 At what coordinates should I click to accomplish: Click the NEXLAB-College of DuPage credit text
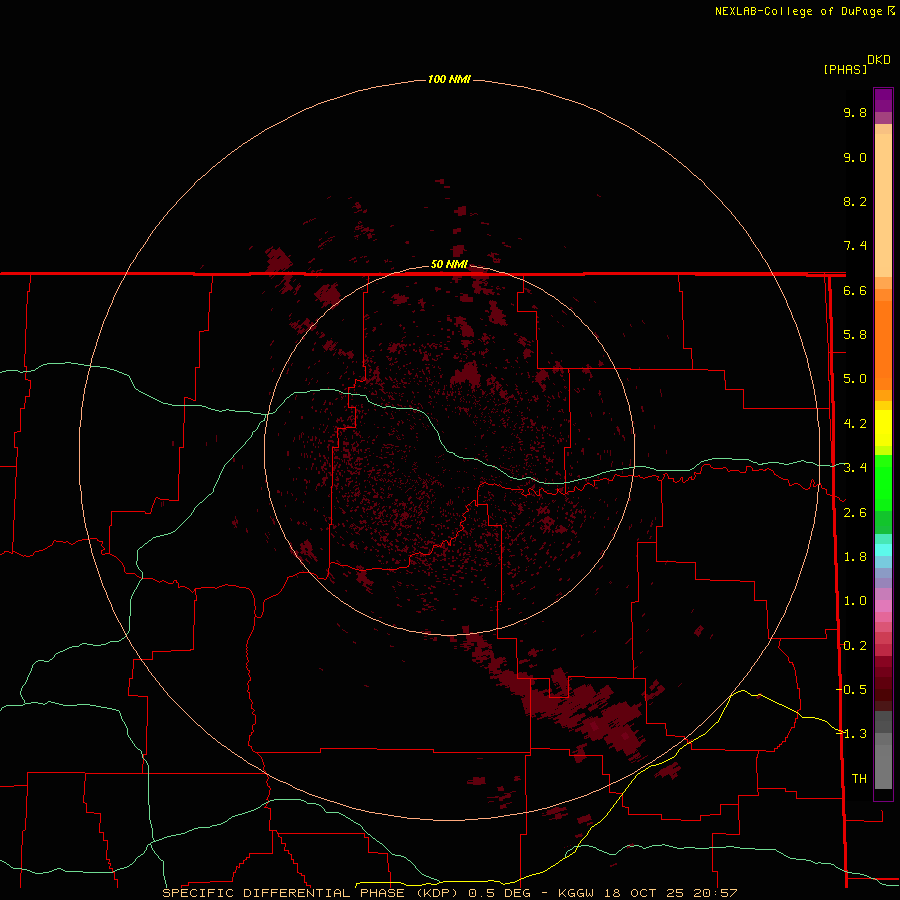click(798, 11)
